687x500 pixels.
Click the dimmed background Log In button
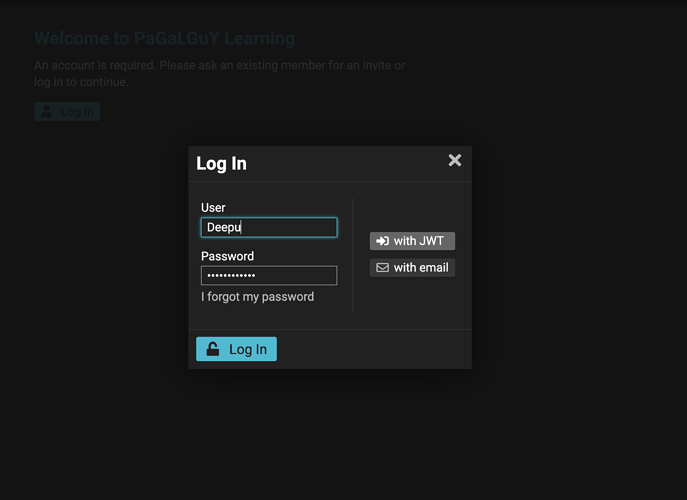pos(67,112)
